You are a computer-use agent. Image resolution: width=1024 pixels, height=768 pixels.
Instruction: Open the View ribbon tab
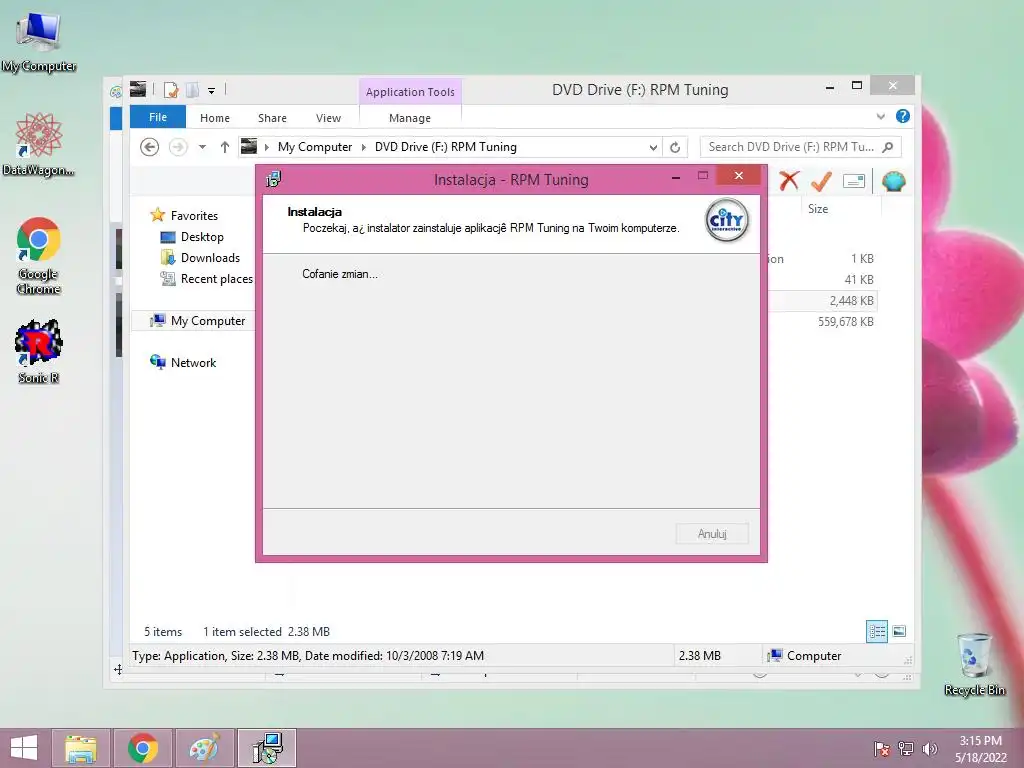click(328, 118)
